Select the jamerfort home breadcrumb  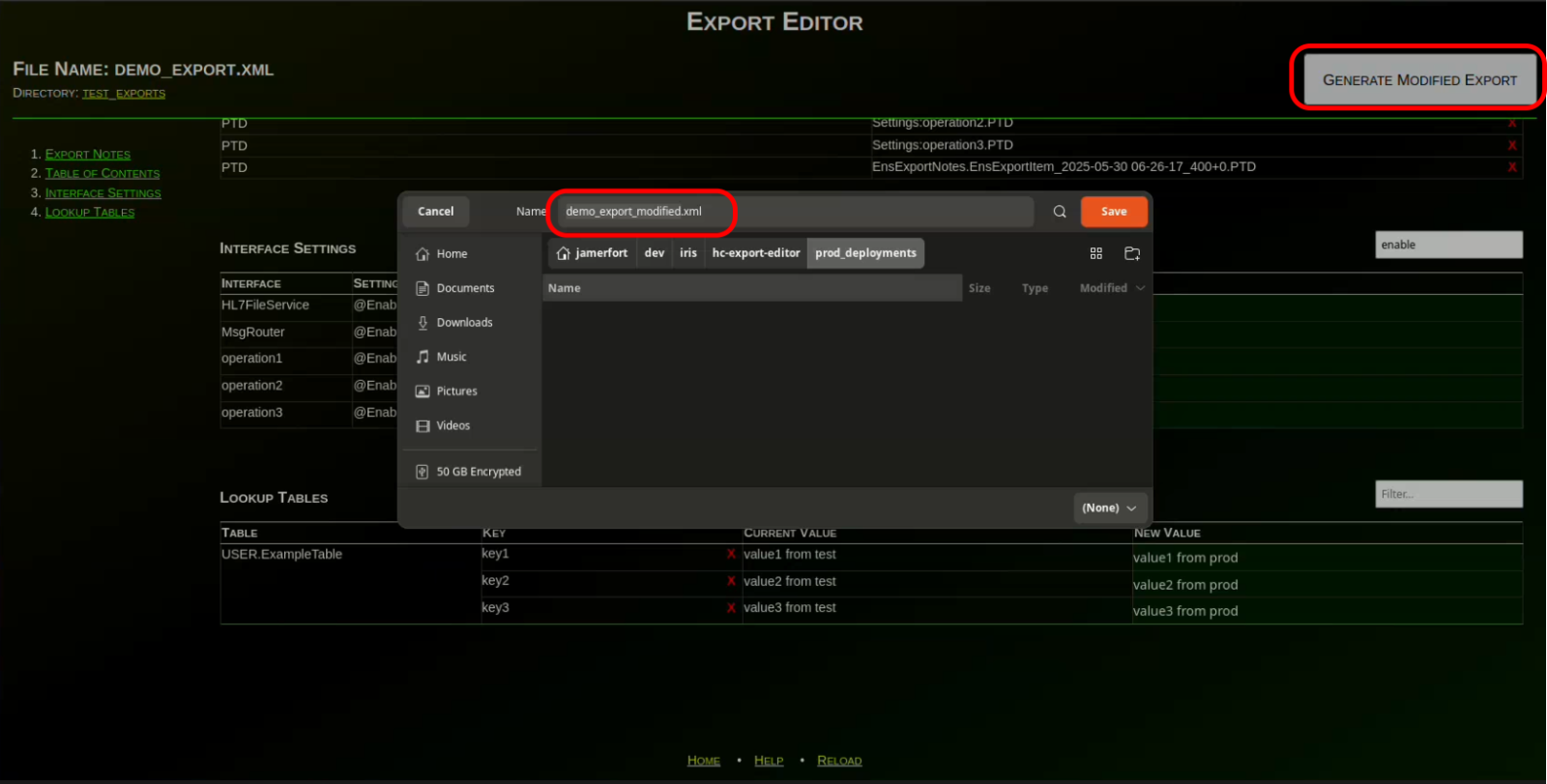point(592,253)
